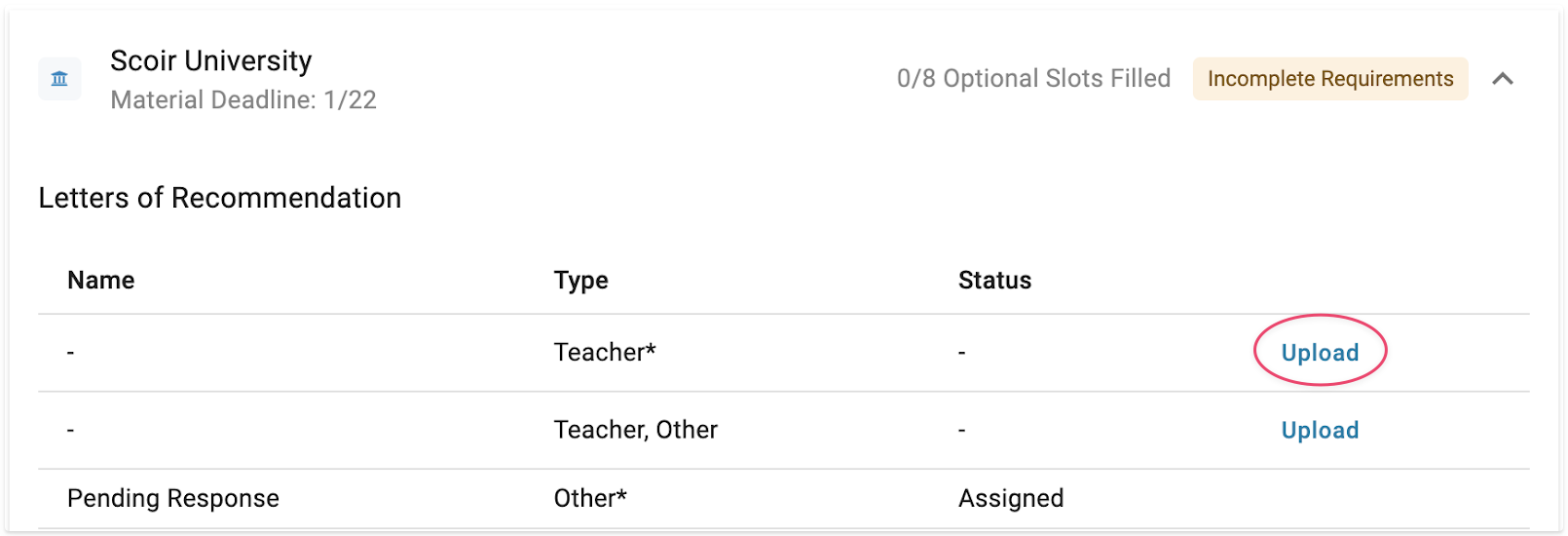The width and height of the screenshot is (1568, 536).
Task: Click the Letters of Recommendation heading
Action: click(220, 198)
